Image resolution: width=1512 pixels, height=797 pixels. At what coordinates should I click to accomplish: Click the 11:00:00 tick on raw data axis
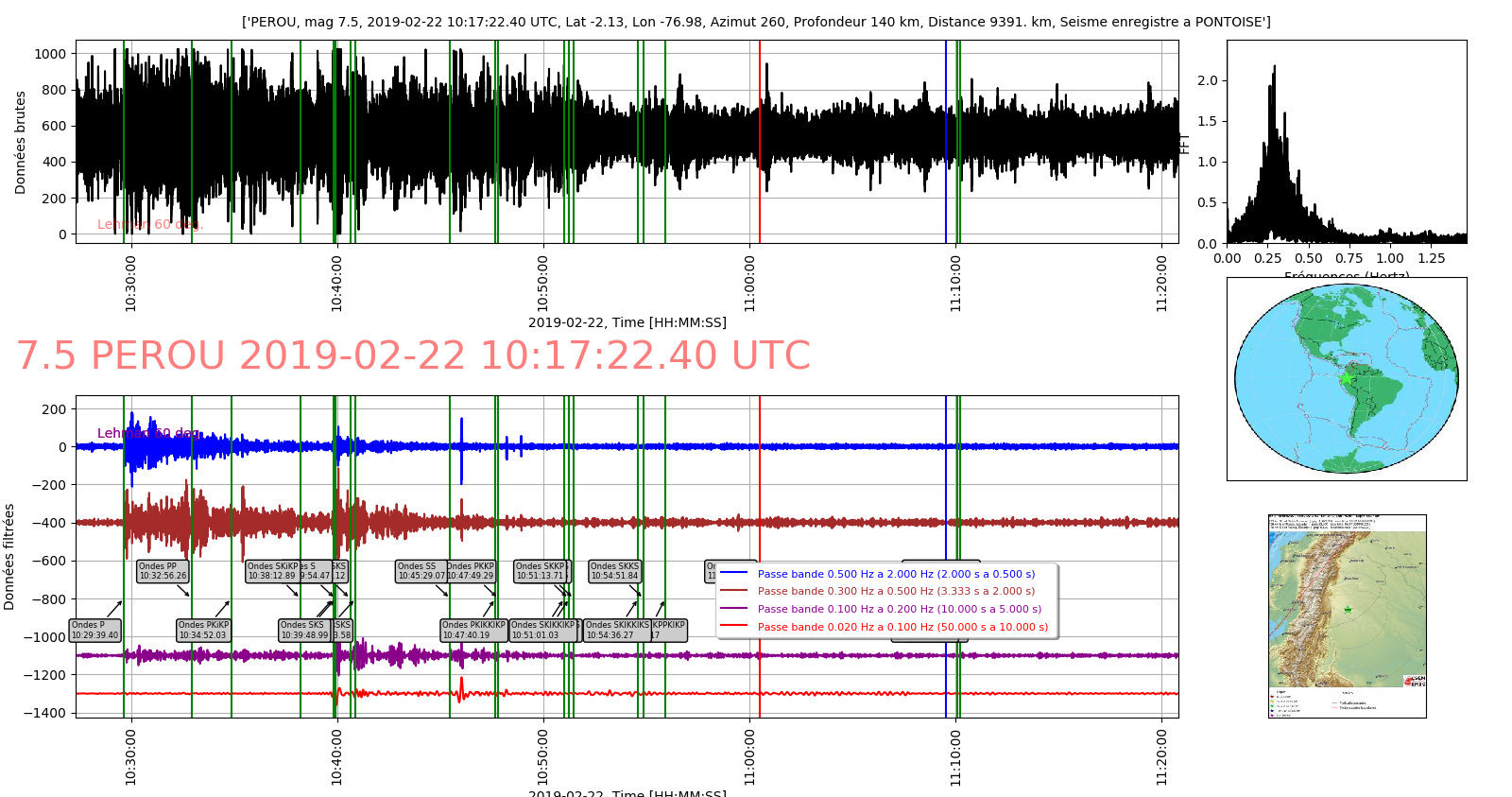[749, 283]
